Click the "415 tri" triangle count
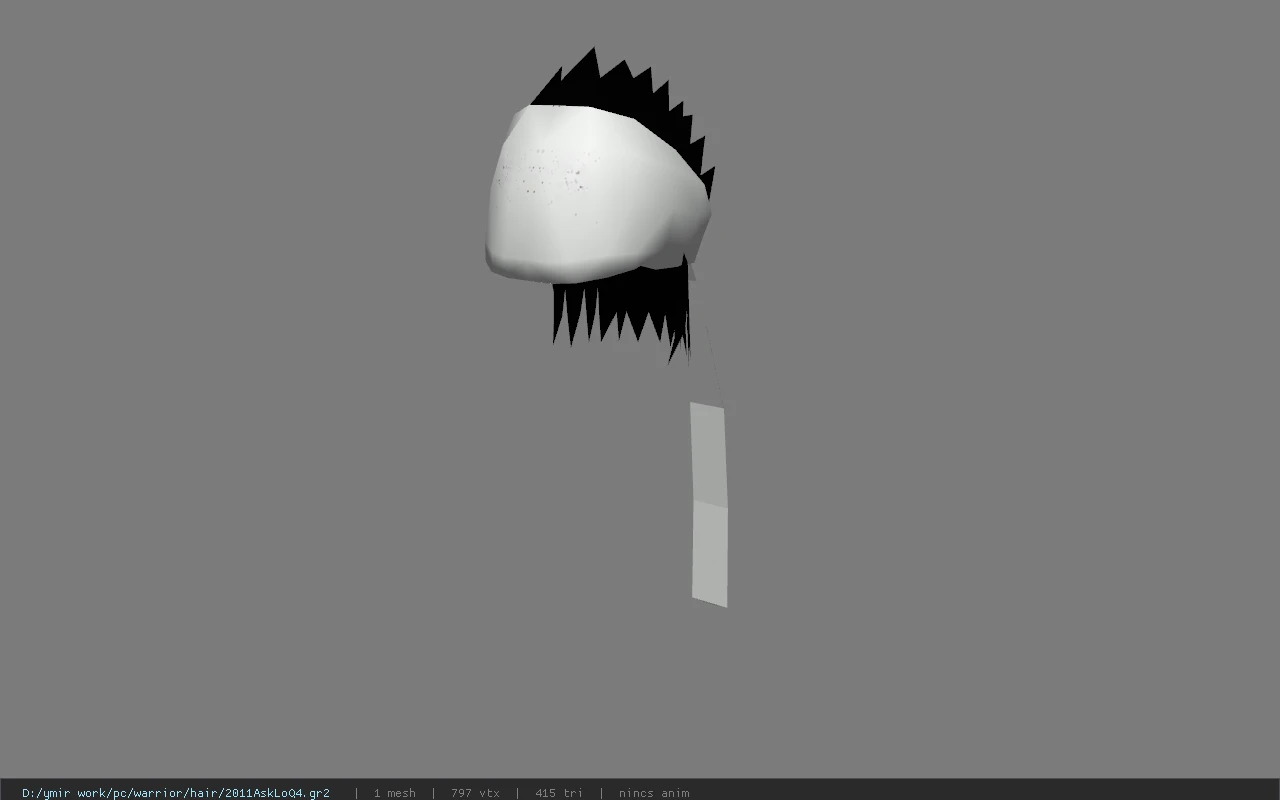 [558, 793]
